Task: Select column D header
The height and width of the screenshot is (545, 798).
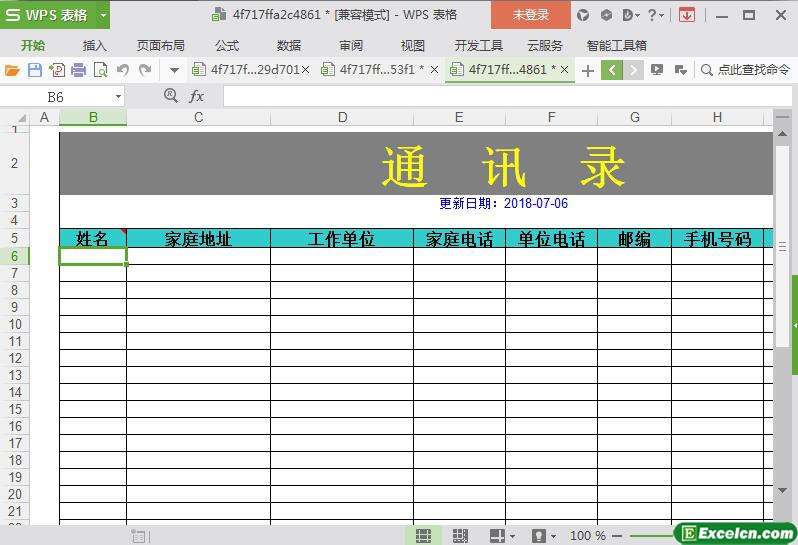Action: click(x=342, y=118)
